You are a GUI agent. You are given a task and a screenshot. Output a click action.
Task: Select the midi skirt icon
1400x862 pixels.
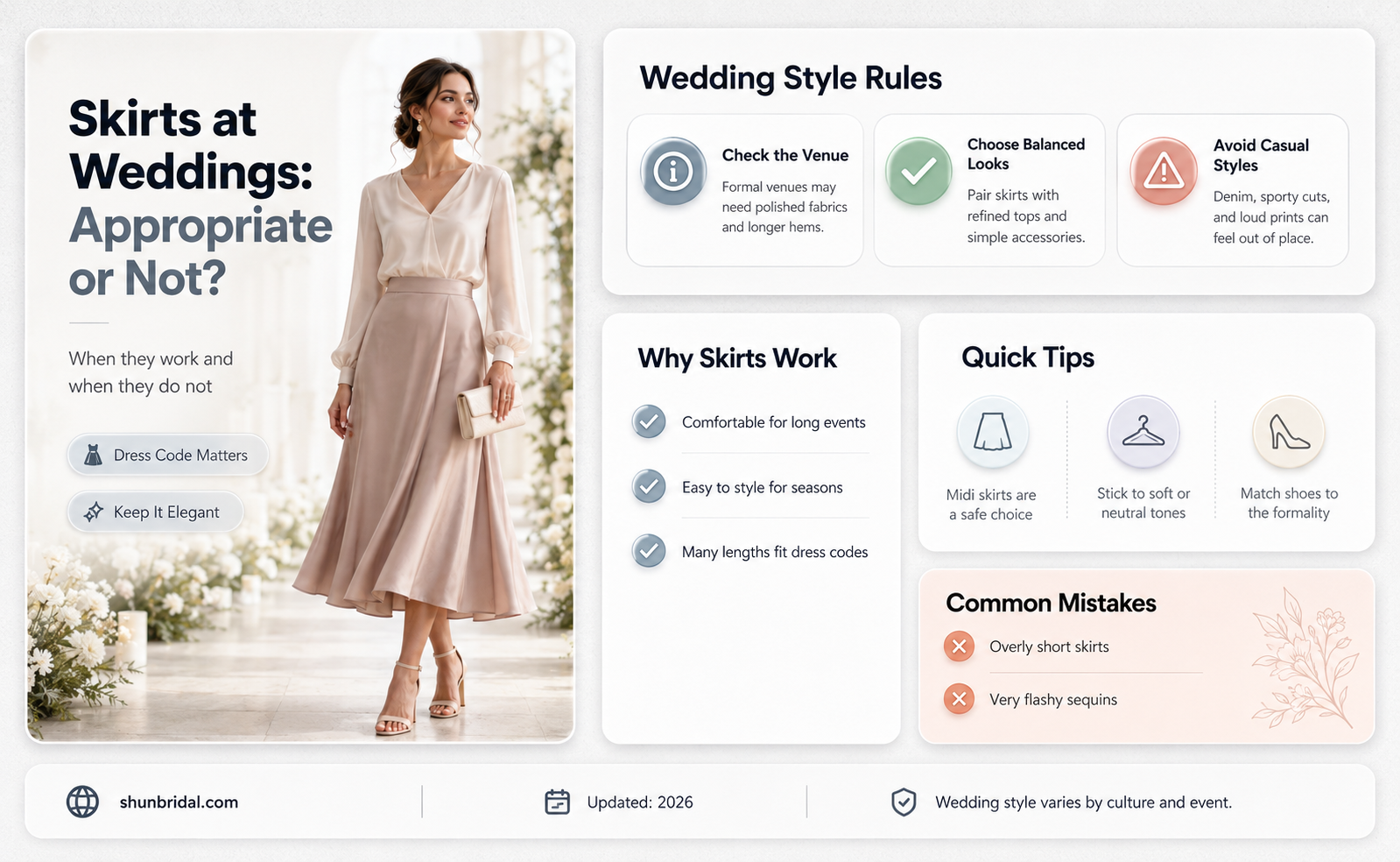[x=992, y=432]
